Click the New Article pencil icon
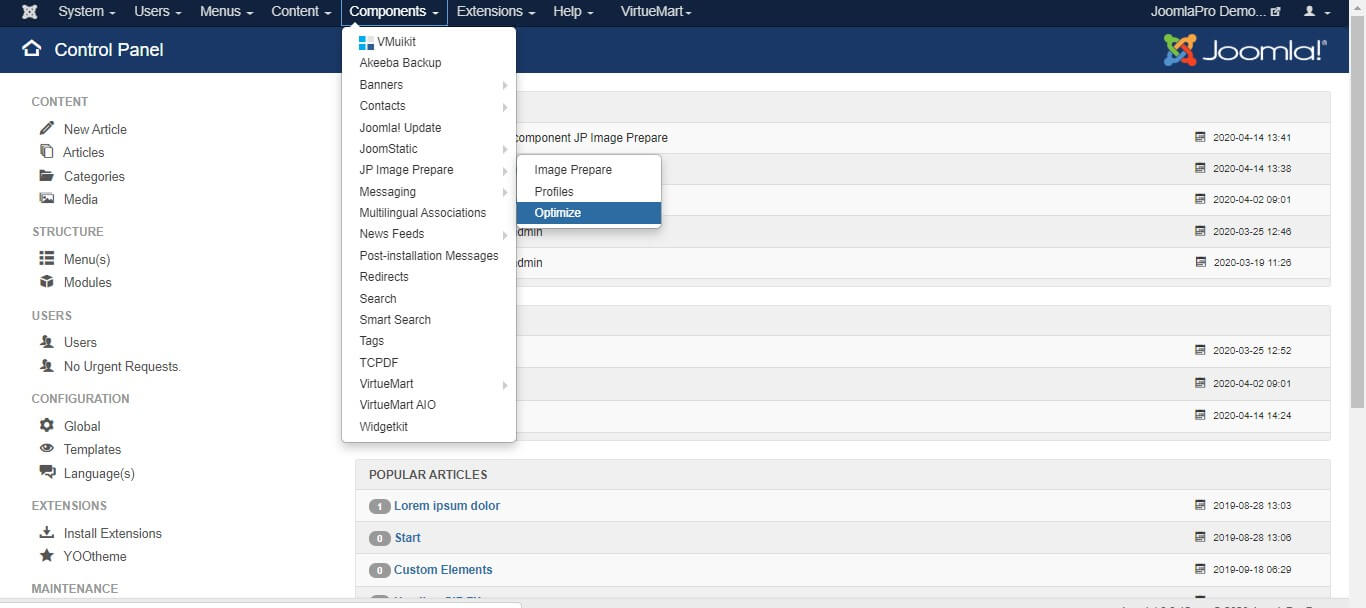This screenshot has width=1366, height=608. (46, 128)
